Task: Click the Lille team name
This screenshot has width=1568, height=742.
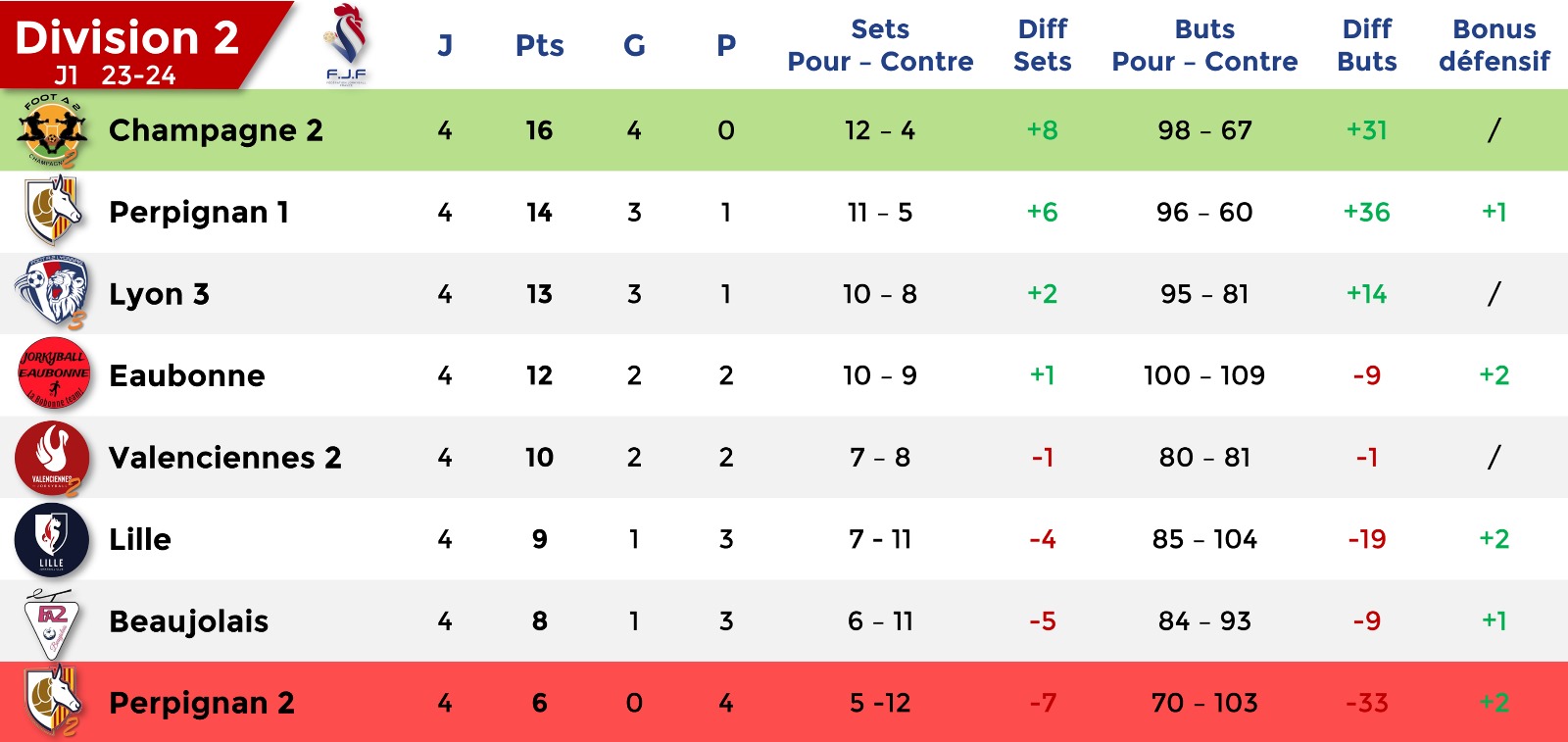Action: [x=140, y=539]
